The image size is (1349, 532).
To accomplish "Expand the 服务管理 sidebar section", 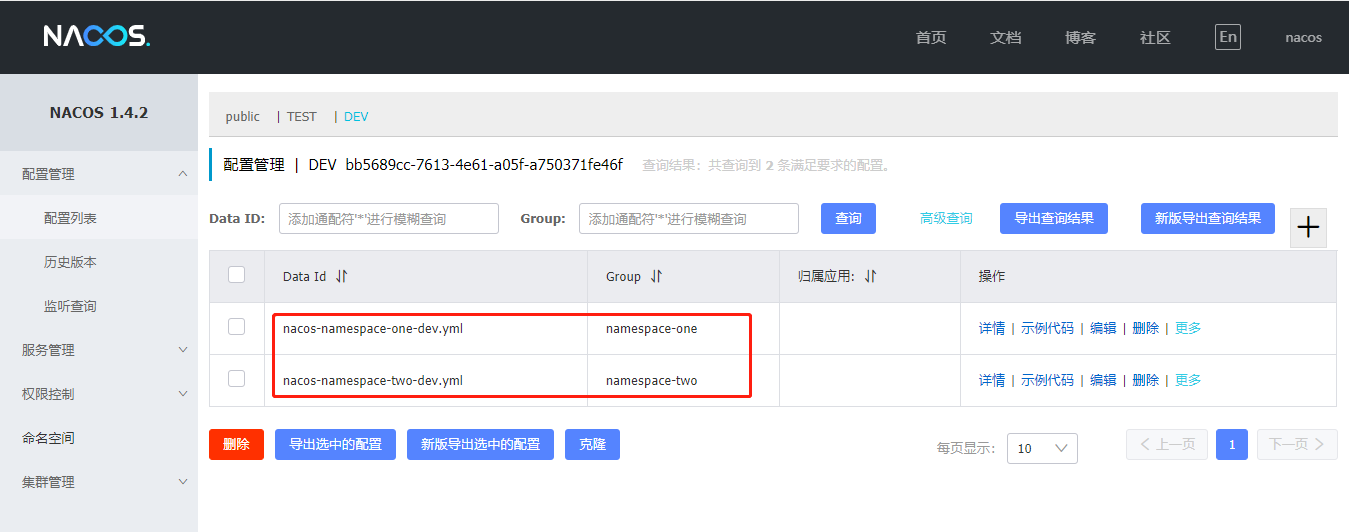I will tap(99, 350).
